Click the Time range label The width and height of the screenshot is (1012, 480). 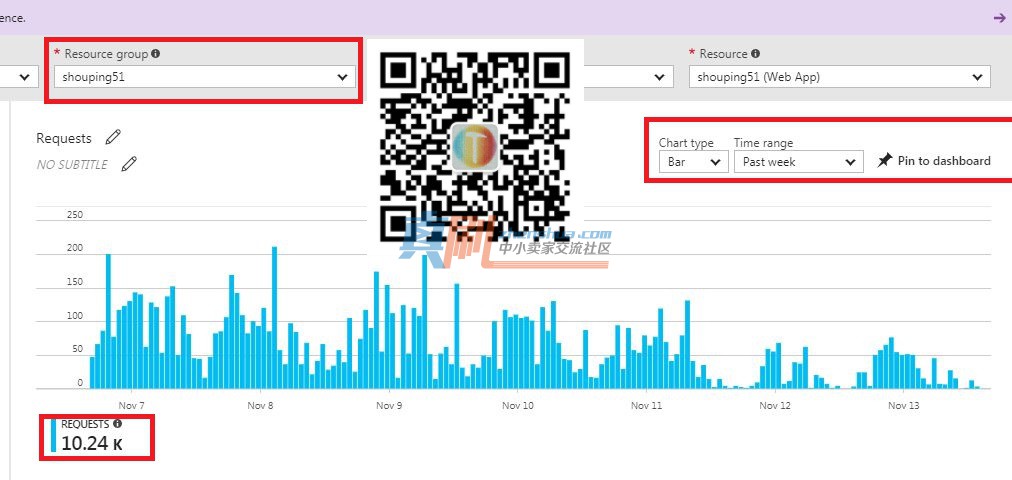coord(764,143)
